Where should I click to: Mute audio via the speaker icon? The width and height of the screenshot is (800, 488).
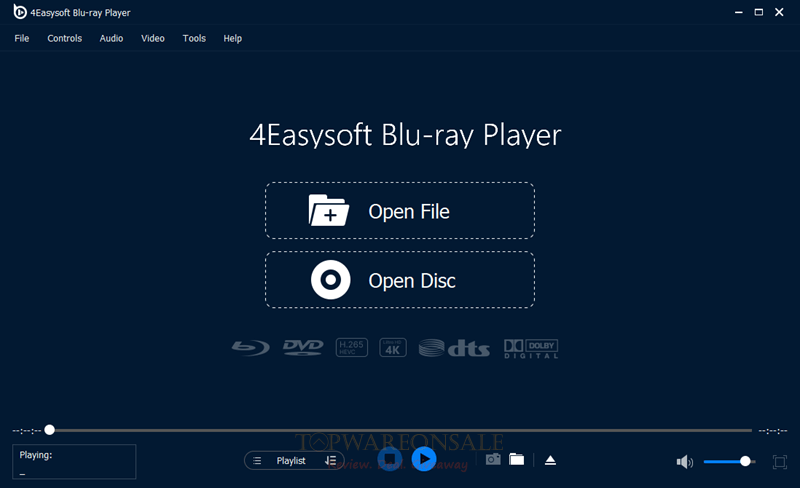point(685,462)
